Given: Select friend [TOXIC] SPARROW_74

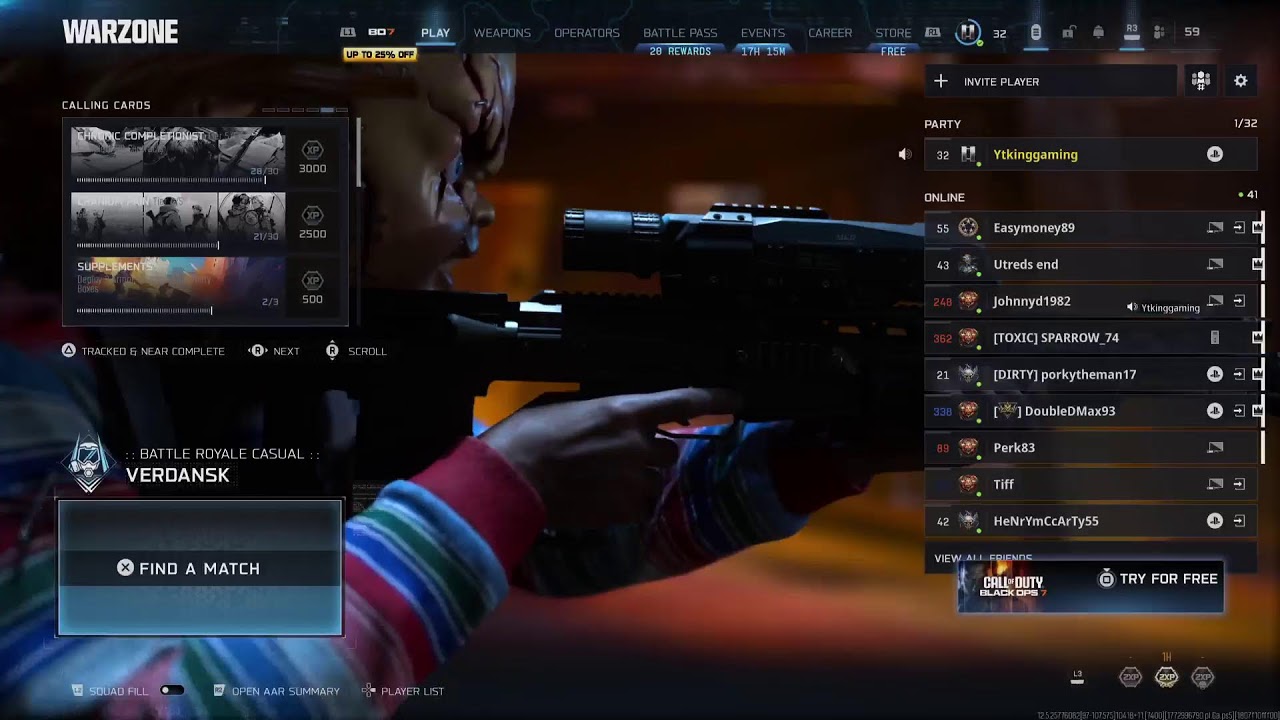Looking at the screenshot, I should tap(1089, 338).
